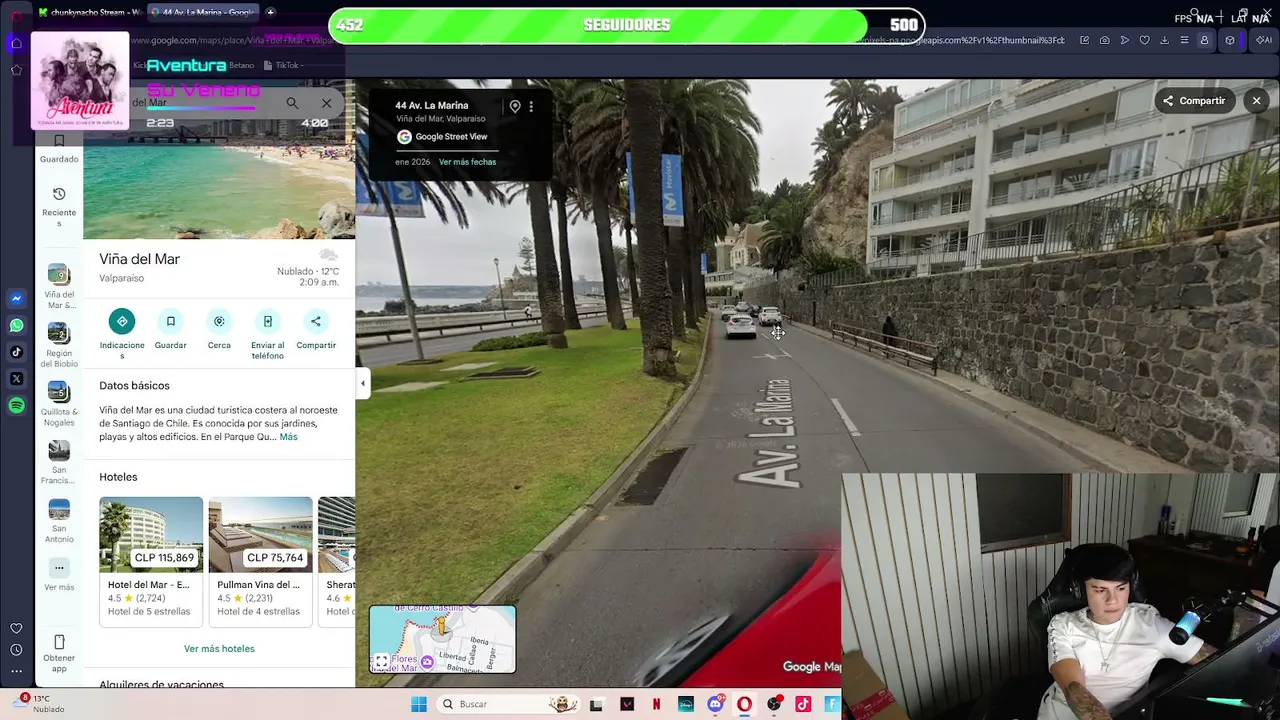Viewport: 1280px width, 720px height.
Task: Open Spotify in the Opera sidebar
Action: pyautogui.click(x=17, y=405)
